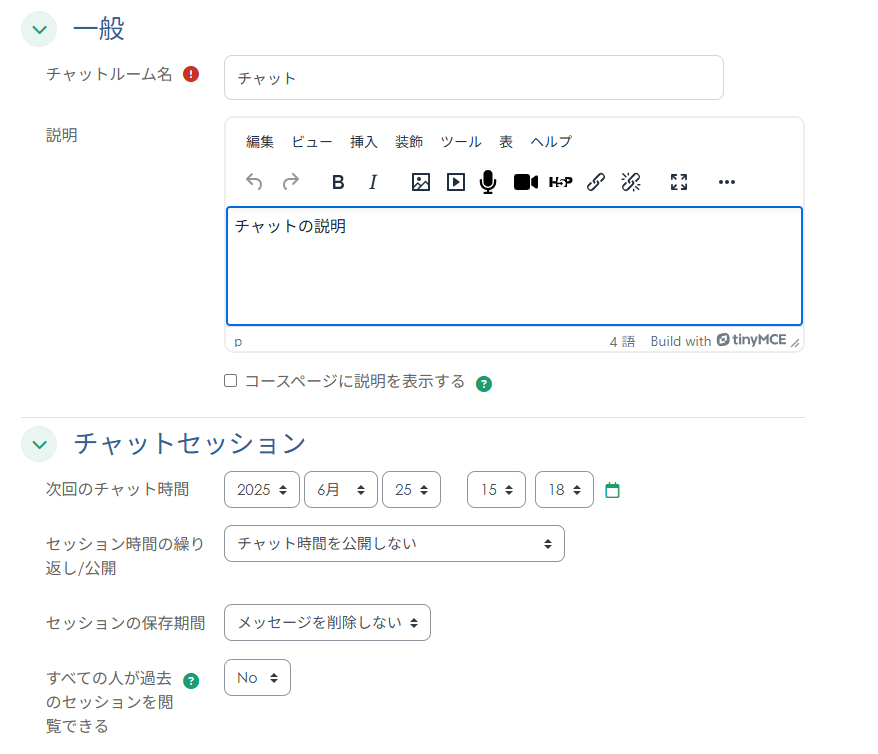Insert media using the video embed icon
The image size is (878, 754).
tap(455, 182)
